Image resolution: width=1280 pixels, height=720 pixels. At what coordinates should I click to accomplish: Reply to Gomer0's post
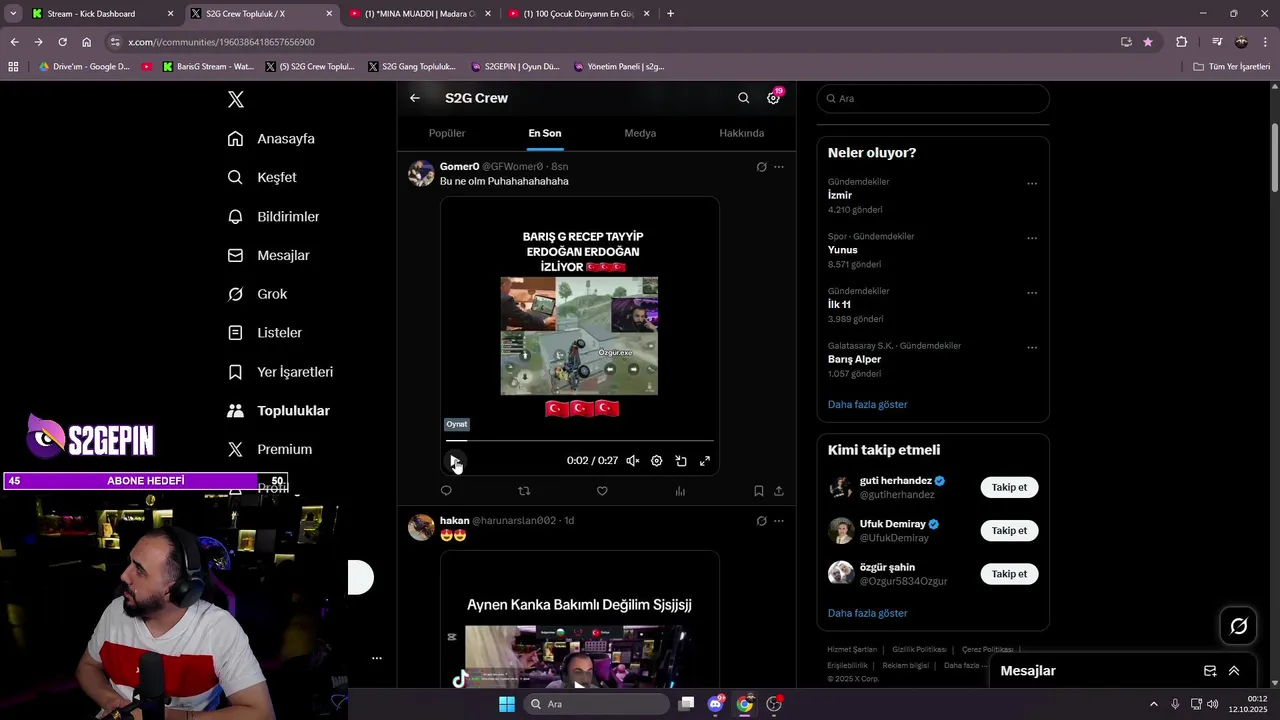tap(446, 491)
